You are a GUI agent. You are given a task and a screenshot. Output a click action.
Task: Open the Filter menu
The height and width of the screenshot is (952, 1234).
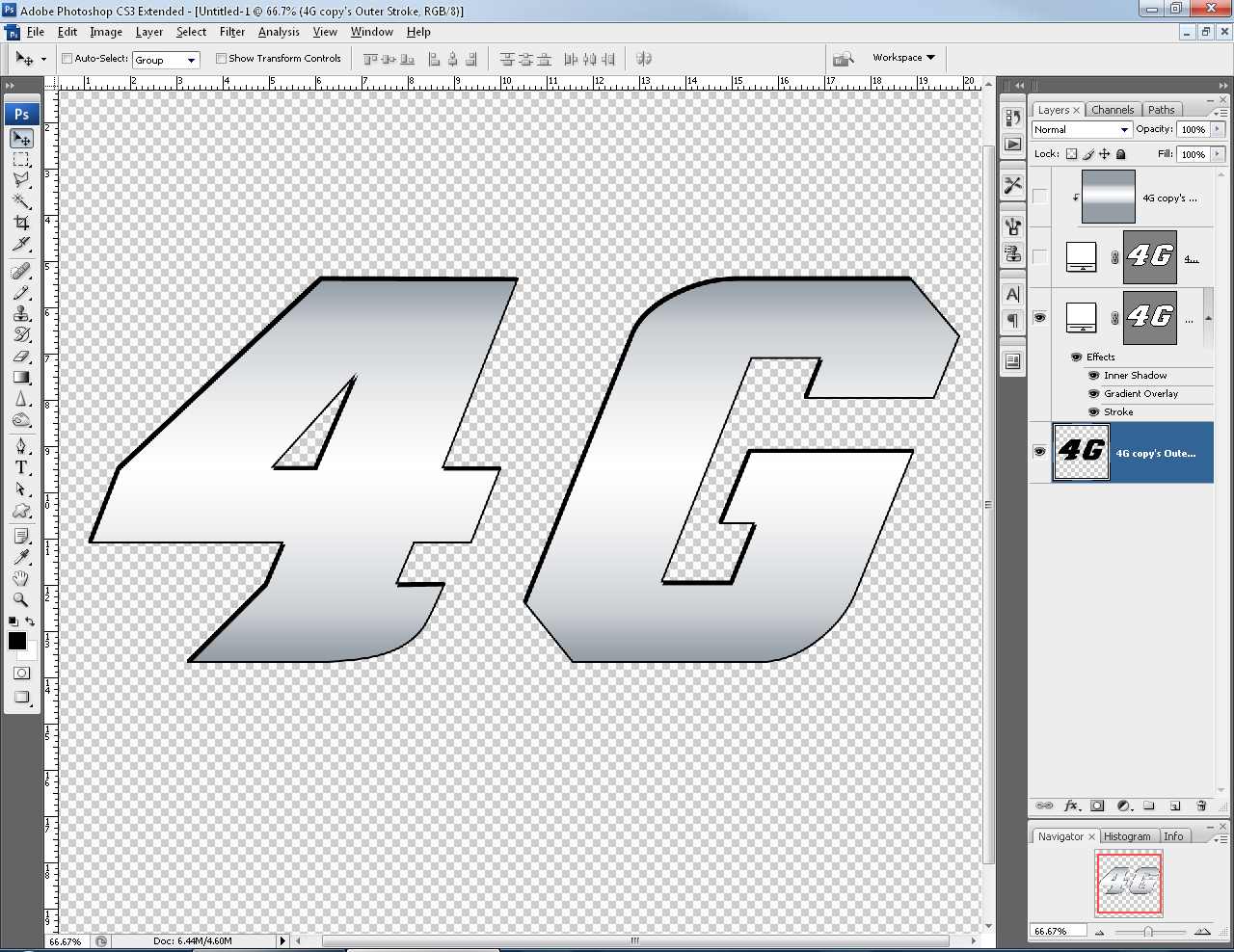tap(232, 32)
